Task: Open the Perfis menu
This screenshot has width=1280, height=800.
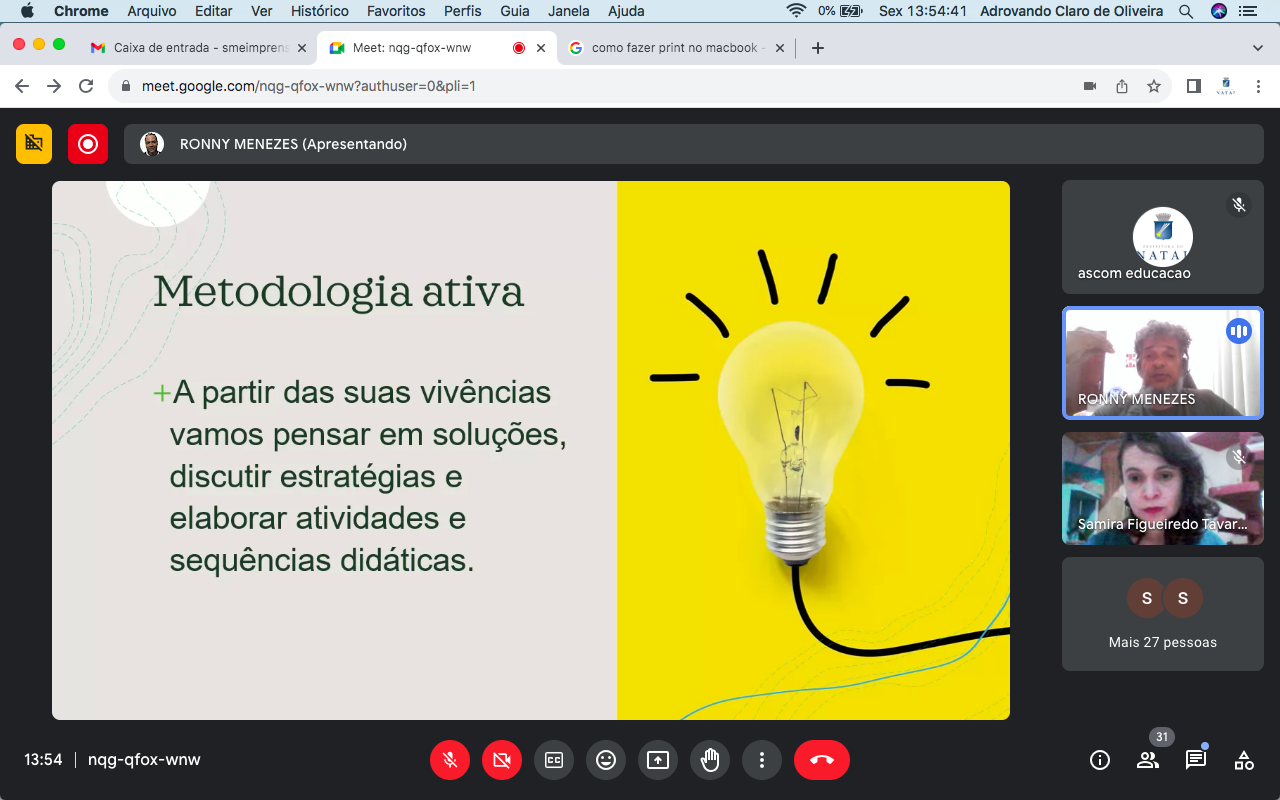Action: pos(463,11)
